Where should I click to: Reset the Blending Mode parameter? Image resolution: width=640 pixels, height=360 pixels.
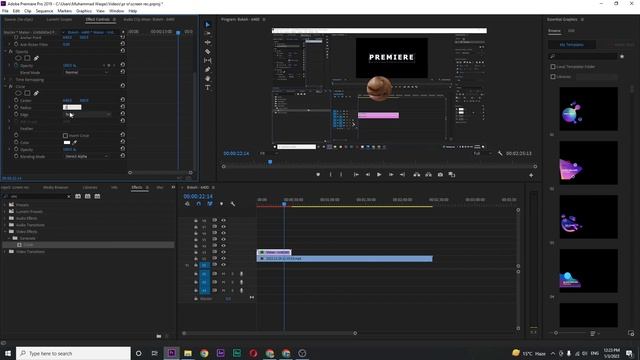click(x=122, y=156)
